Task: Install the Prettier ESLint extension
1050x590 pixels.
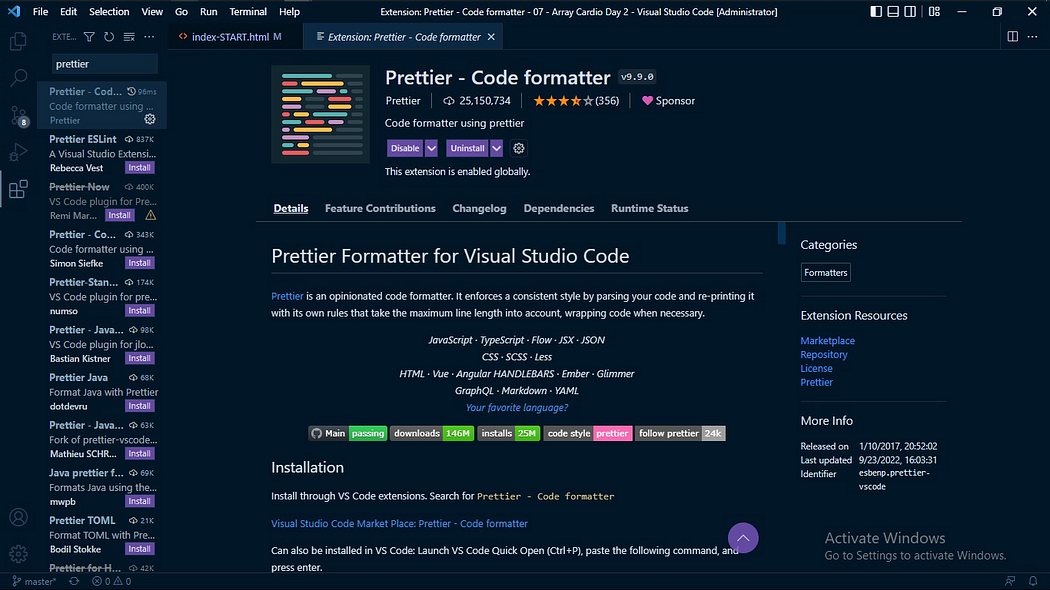Action: [139, 167]
